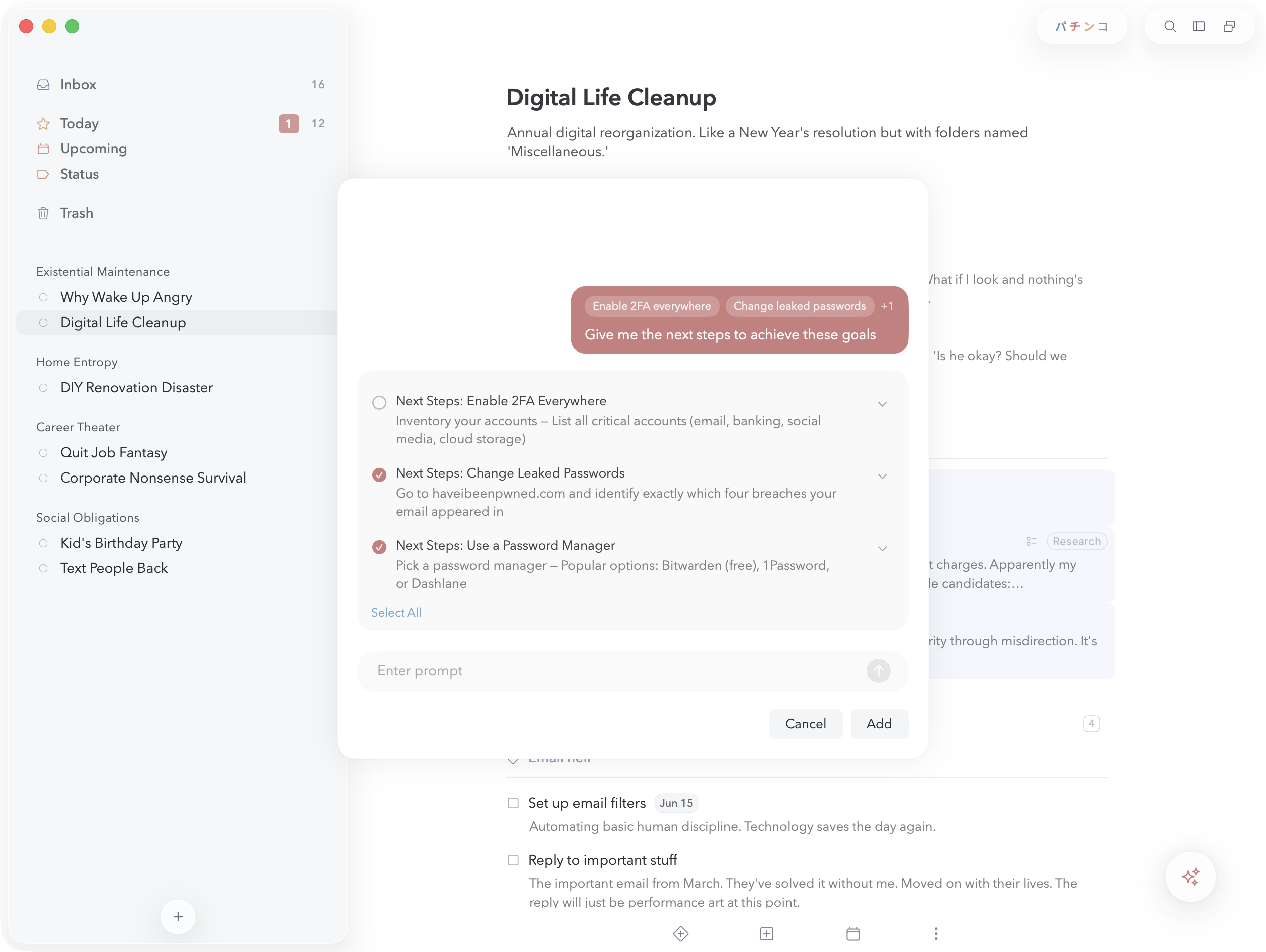Uncheck Next Steps: Change Leaked Passwords
The image size is (1266, 952).
pyautogui.click(x=379, y=474)
